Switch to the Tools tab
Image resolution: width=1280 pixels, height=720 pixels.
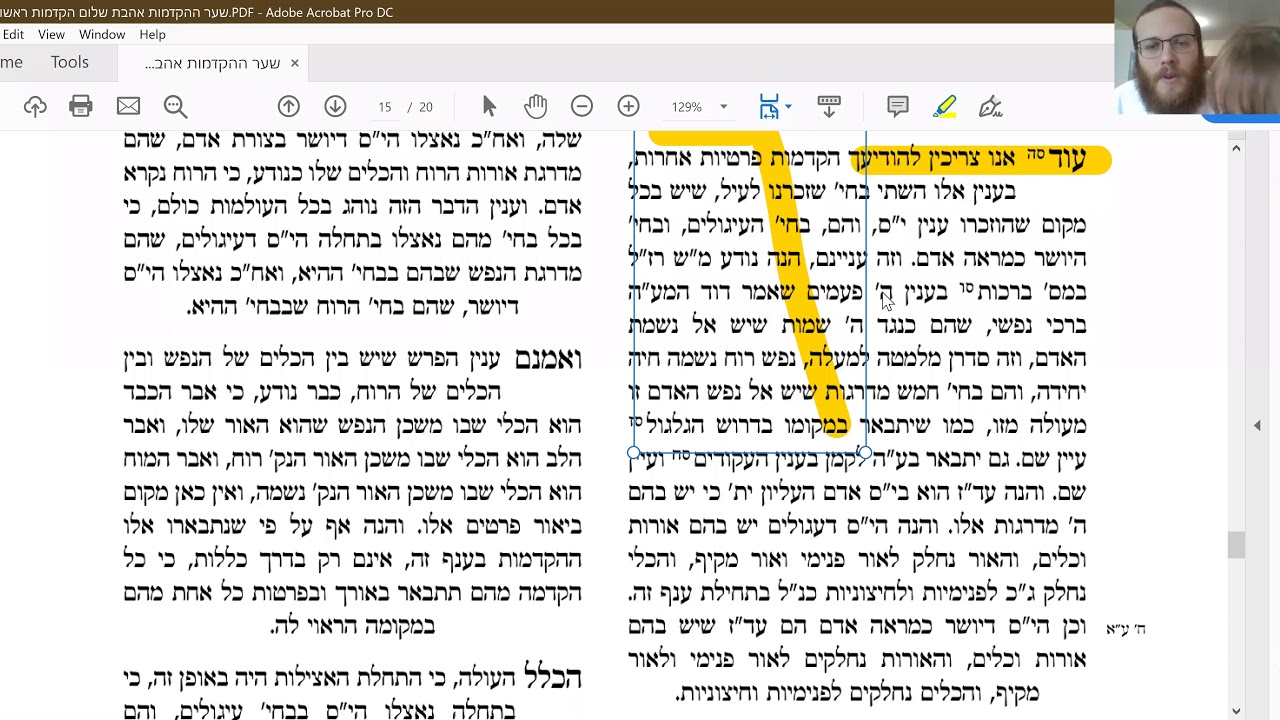(70, 62)
